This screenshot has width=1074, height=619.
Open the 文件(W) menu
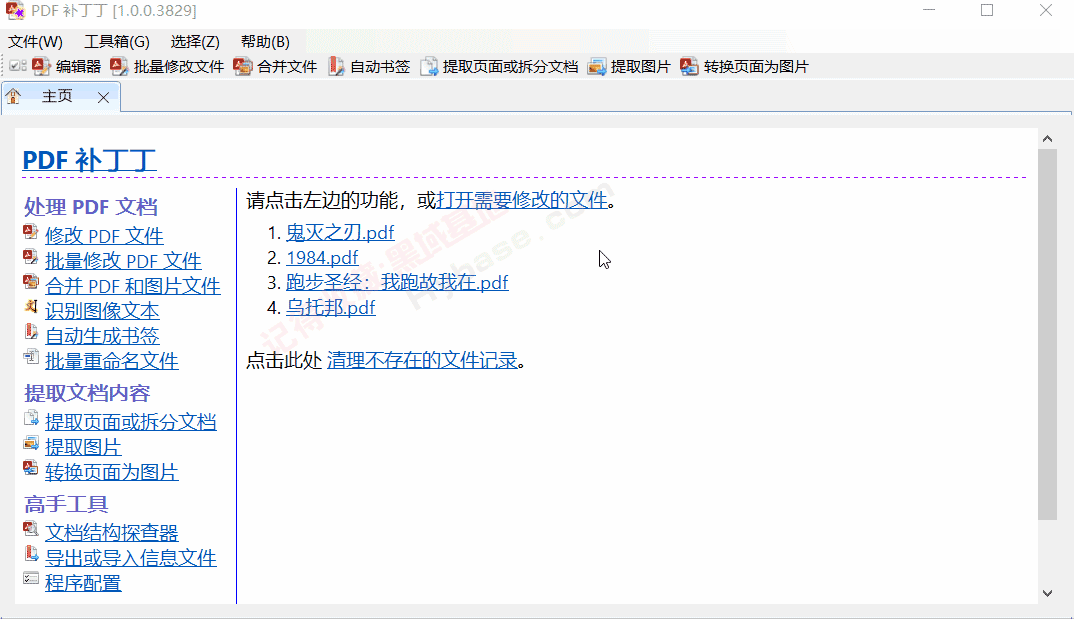[x=36, y=41]
